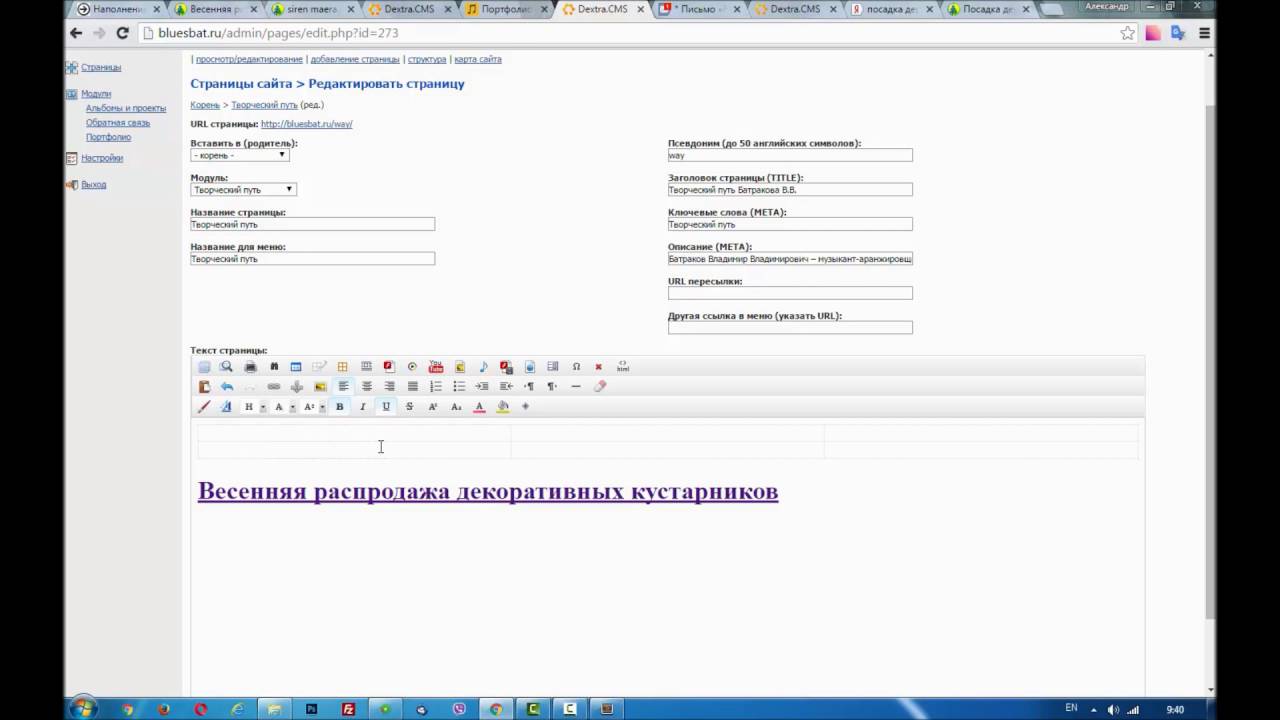Insert an anchor

[297, 387]
